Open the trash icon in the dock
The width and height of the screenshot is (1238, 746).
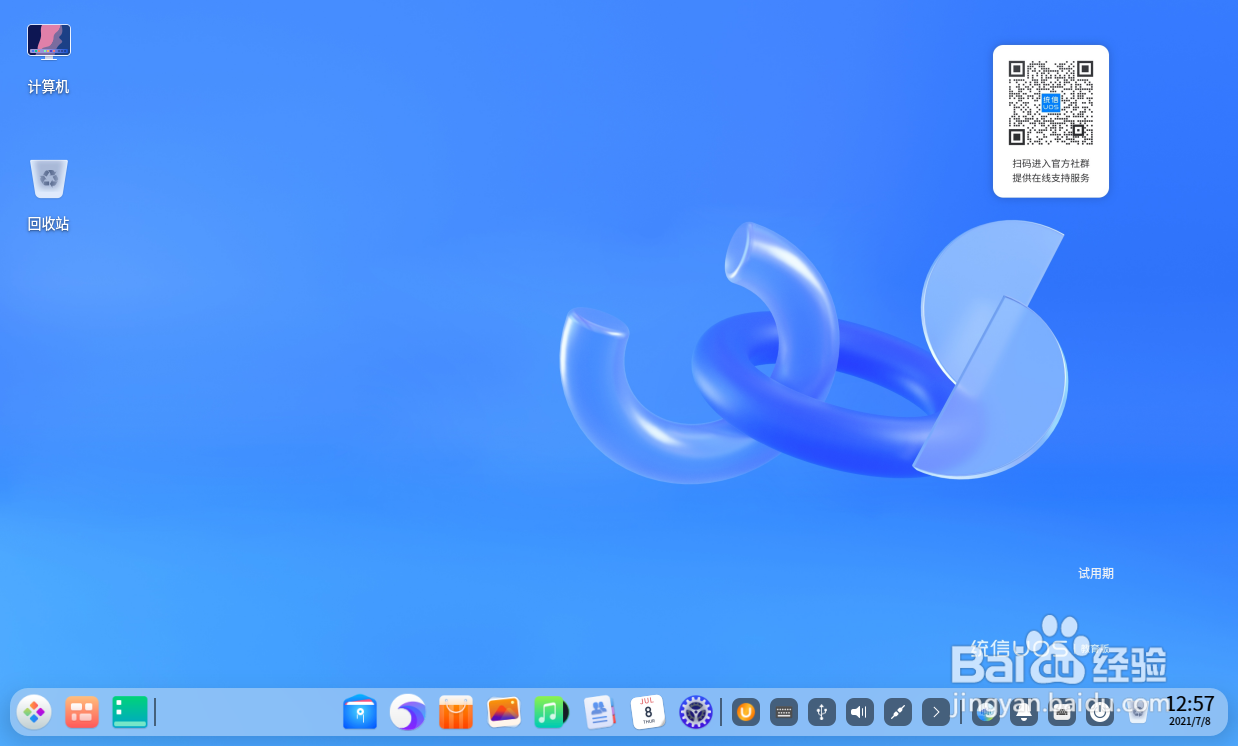pyautogui.click(x=1138, y=712)
